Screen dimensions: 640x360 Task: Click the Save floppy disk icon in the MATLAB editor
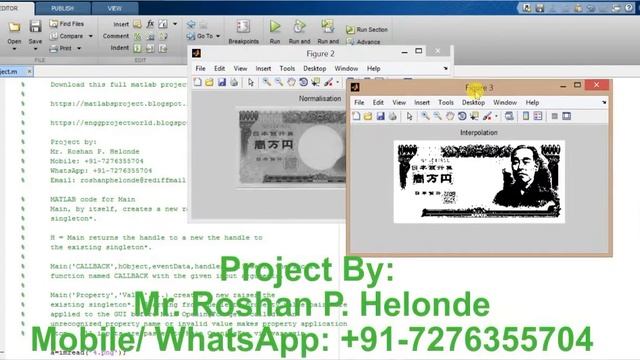point(36,27)
